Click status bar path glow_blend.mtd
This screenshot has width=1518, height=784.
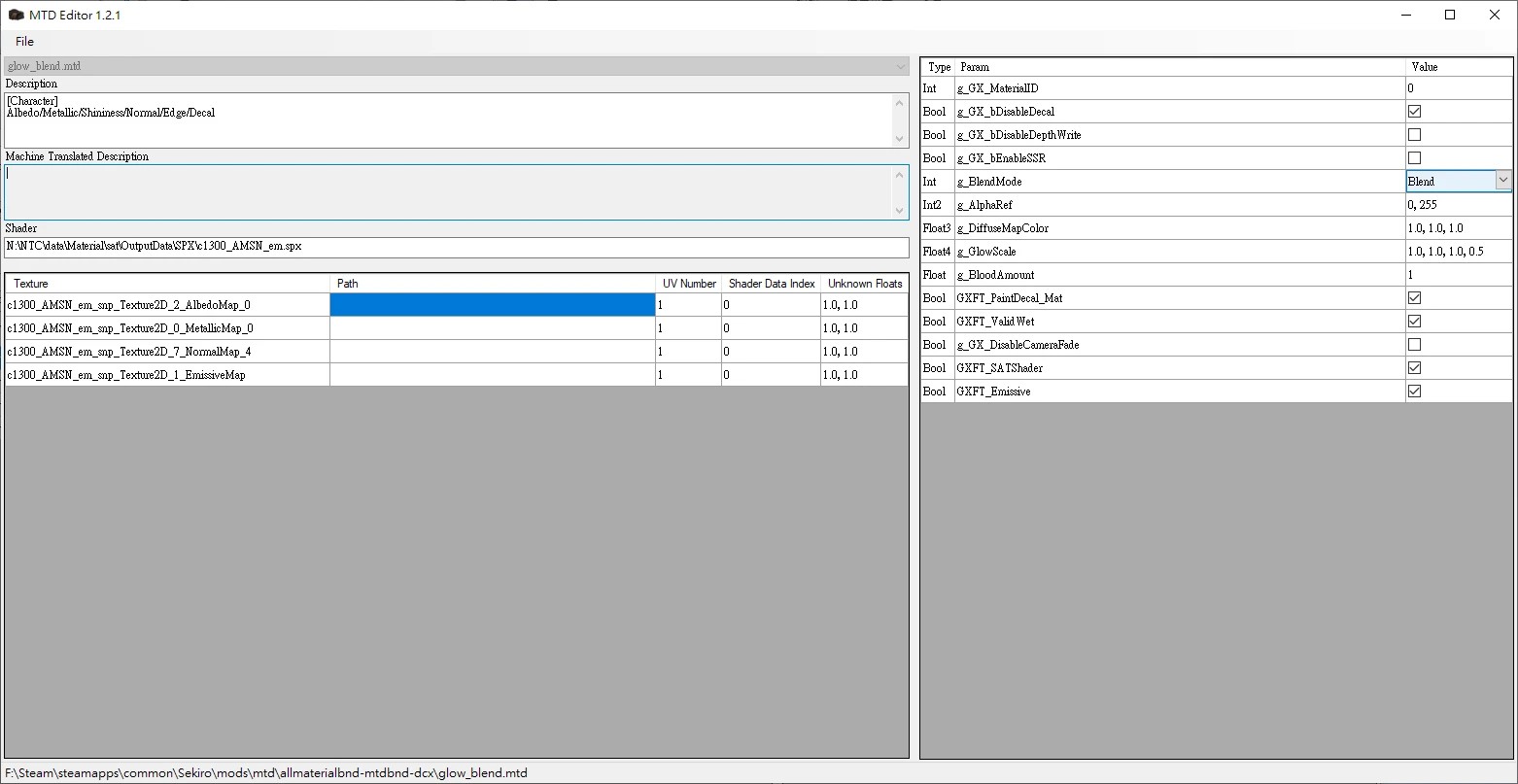click(x=266, y=773)
